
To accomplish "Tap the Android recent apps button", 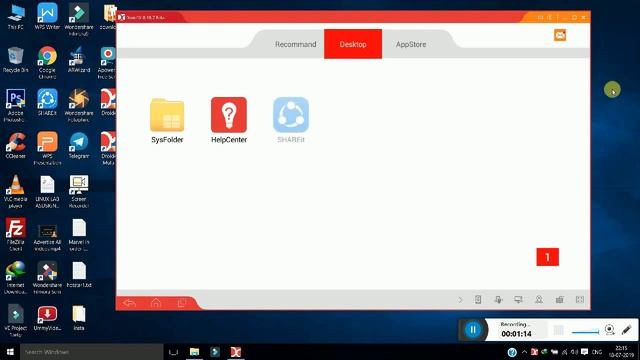I will click(182, 303).
